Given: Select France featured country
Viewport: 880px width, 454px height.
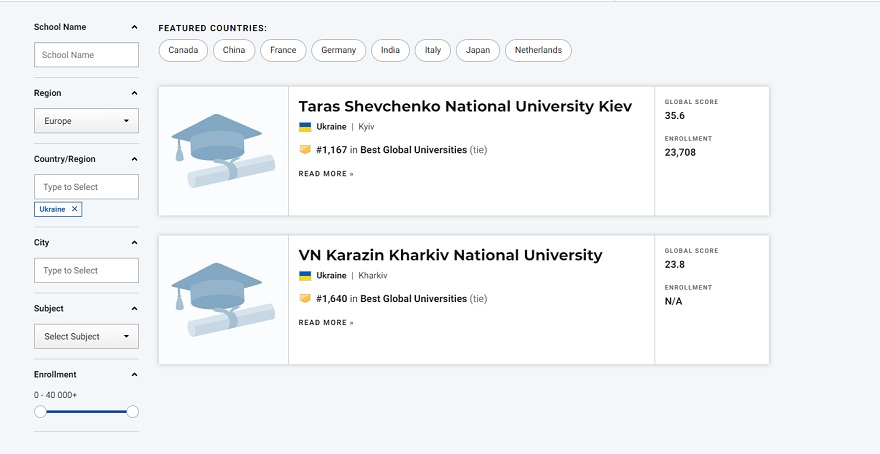Looking at the screenshot, I should click(x=283, y=50).
